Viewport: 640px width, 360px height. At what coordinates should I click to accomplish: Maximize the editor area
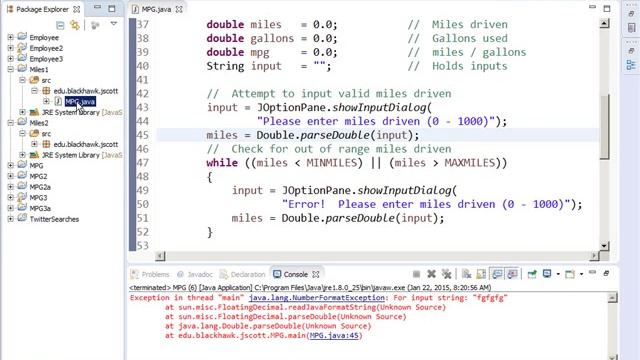(x=607, y=8)
